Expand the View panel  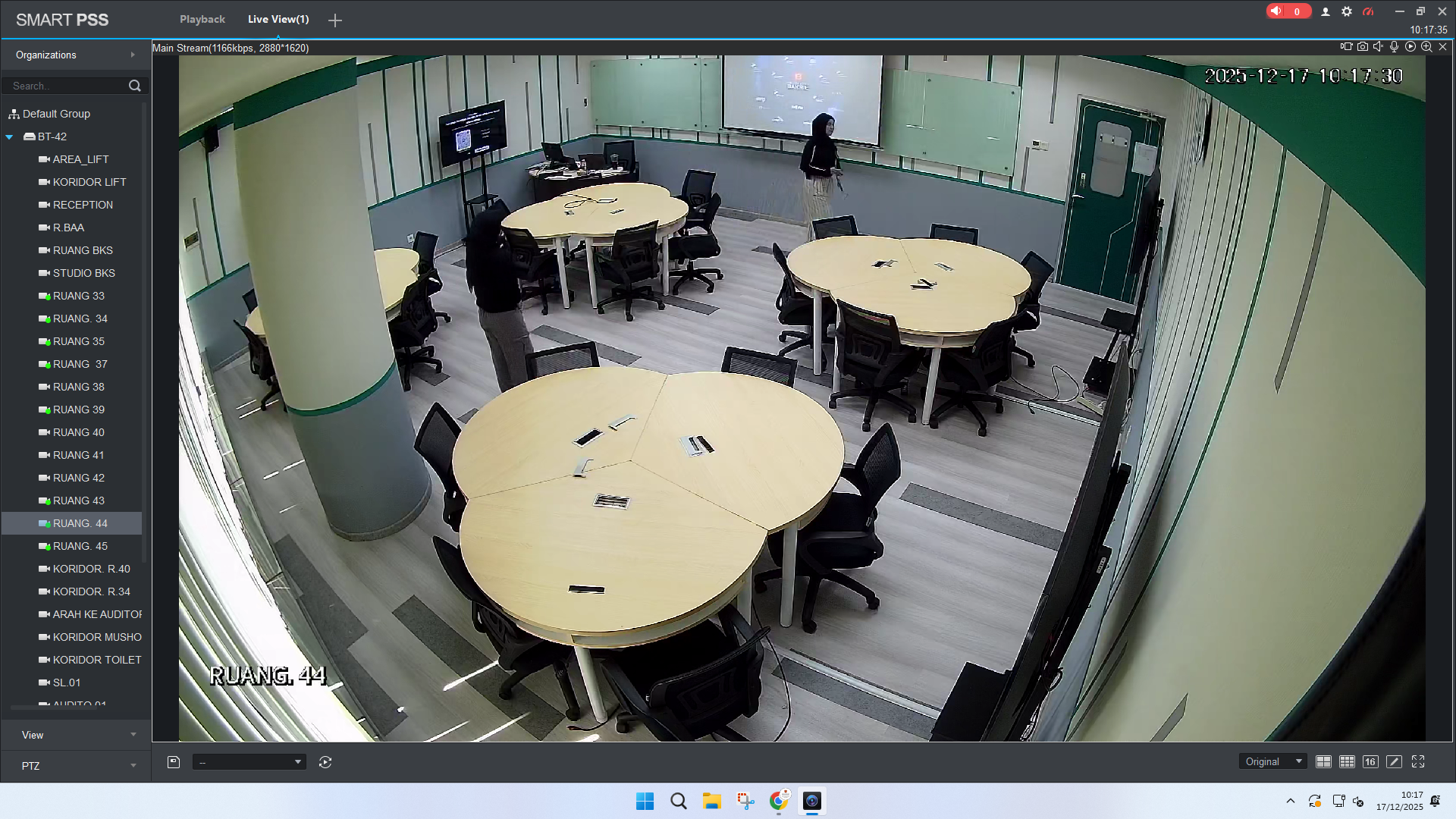click(x=76, y=735)
